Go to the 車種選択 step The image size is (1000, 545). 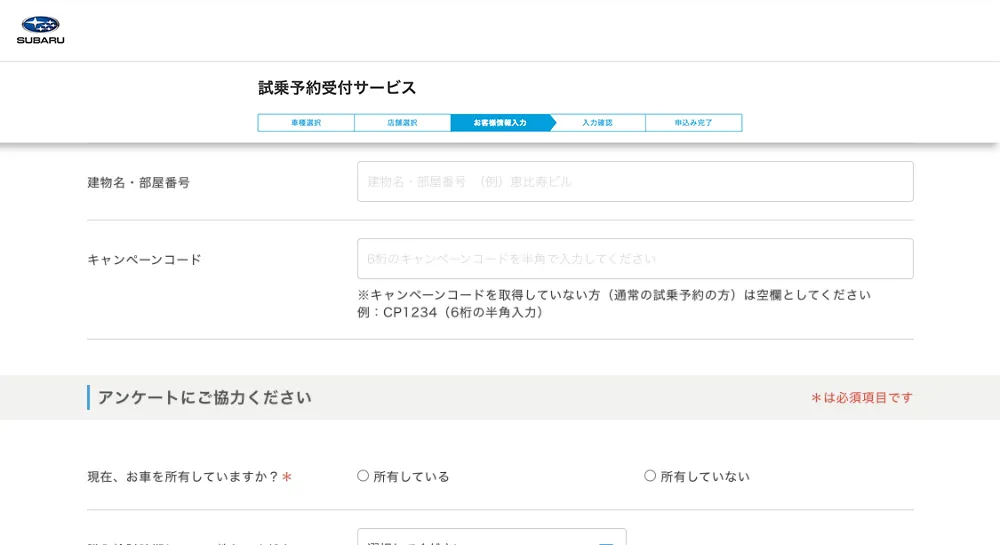pos(306,123)
